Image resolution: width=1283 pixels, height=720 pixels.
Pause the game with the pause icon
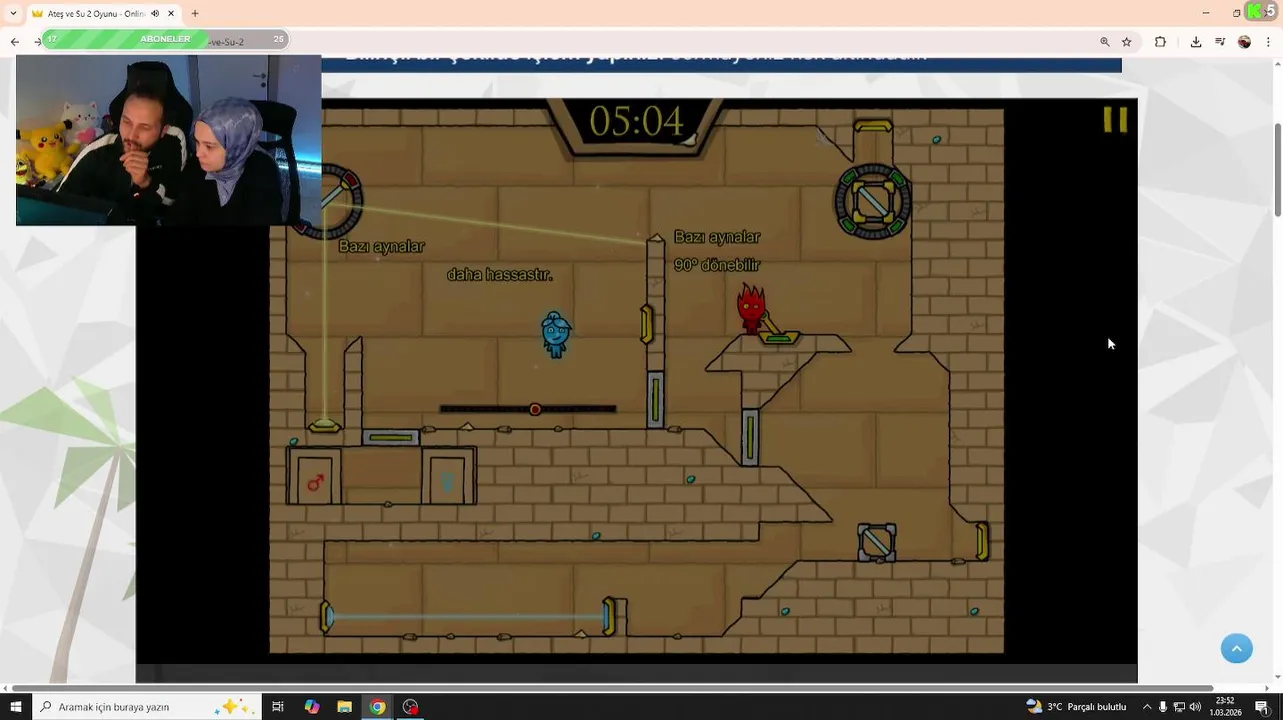[1115, 120]
